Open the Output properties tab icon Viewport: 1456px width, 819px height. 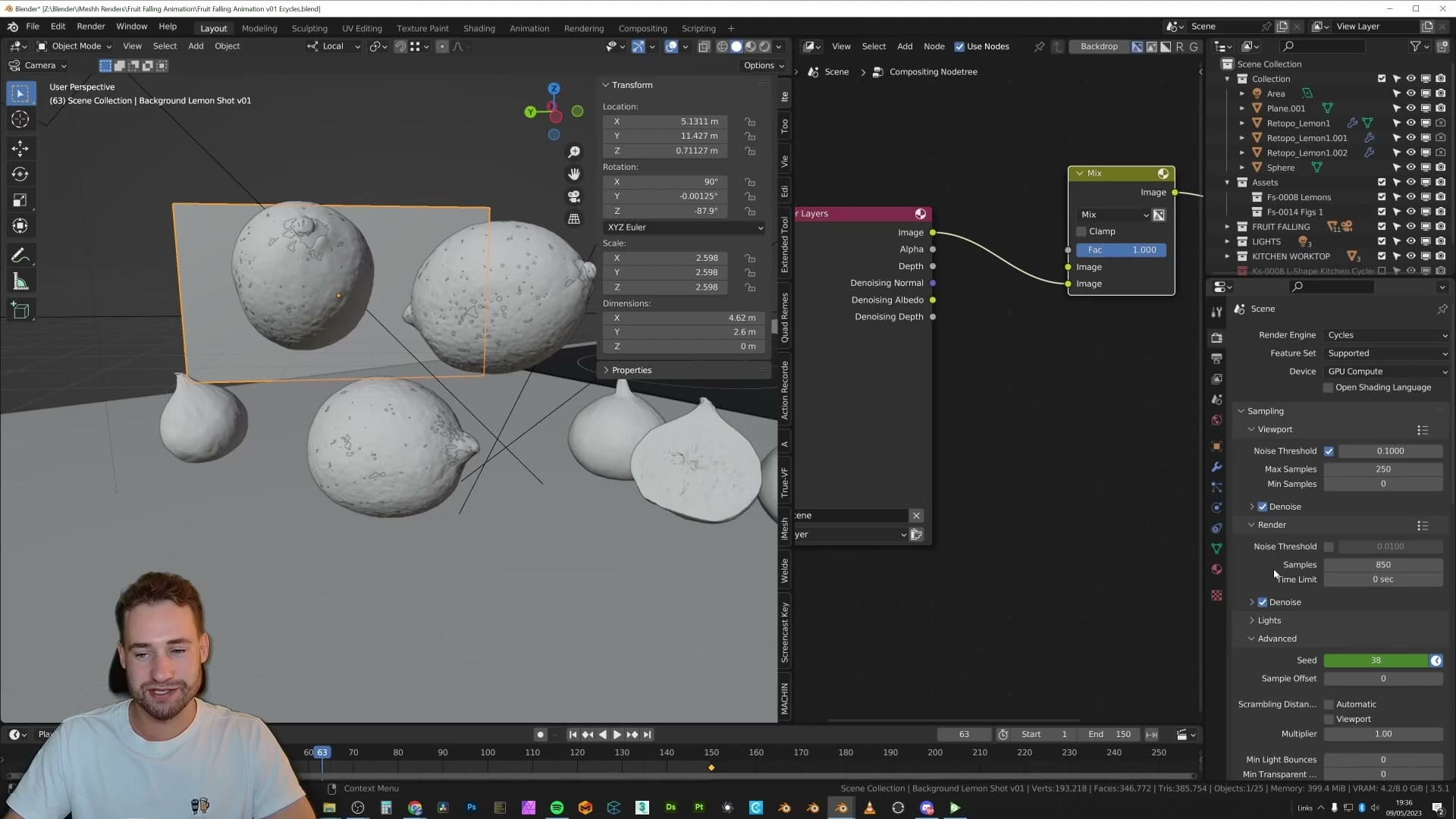pyautogui.click(x=1217, y=358)
